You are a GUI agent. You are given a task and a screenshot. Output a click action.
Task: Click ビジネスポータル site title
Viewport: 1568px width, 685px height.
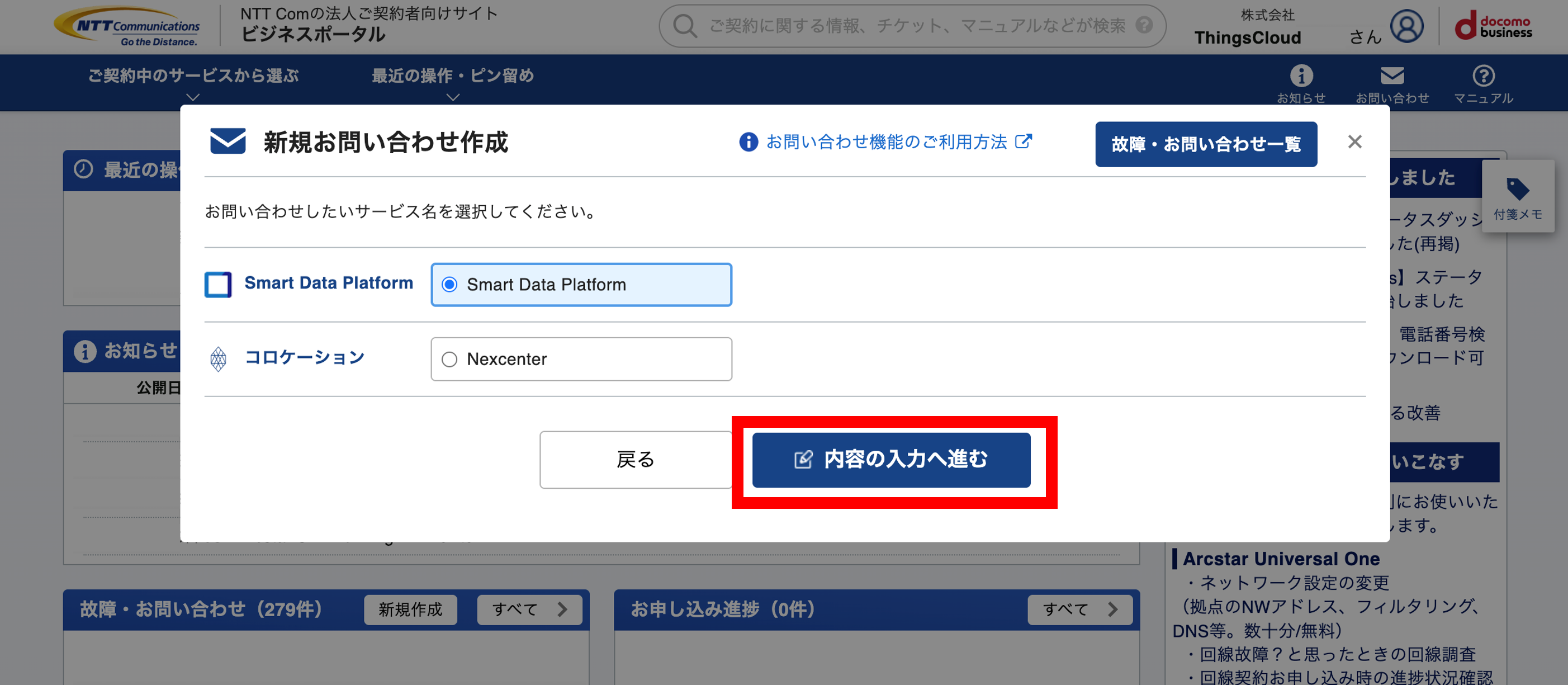[313, 34]
